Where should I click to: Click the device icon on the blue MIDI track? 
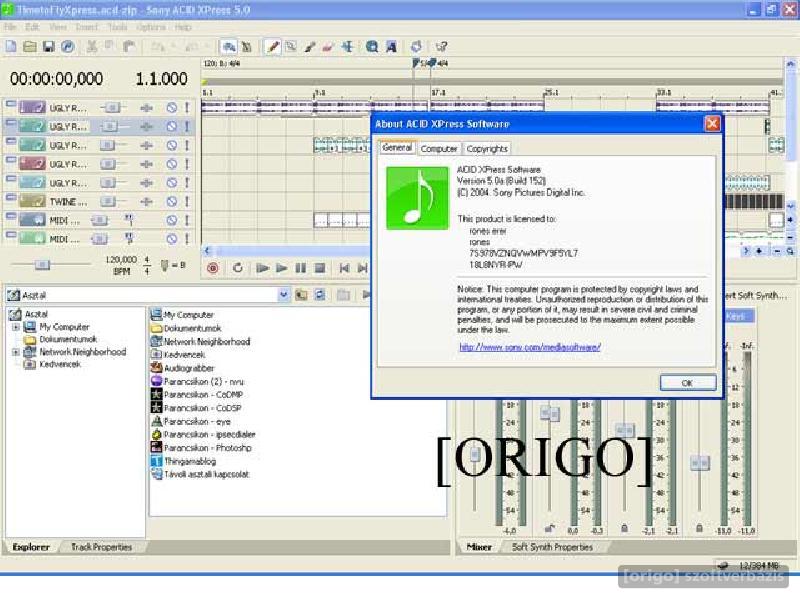tap(129, 220)
